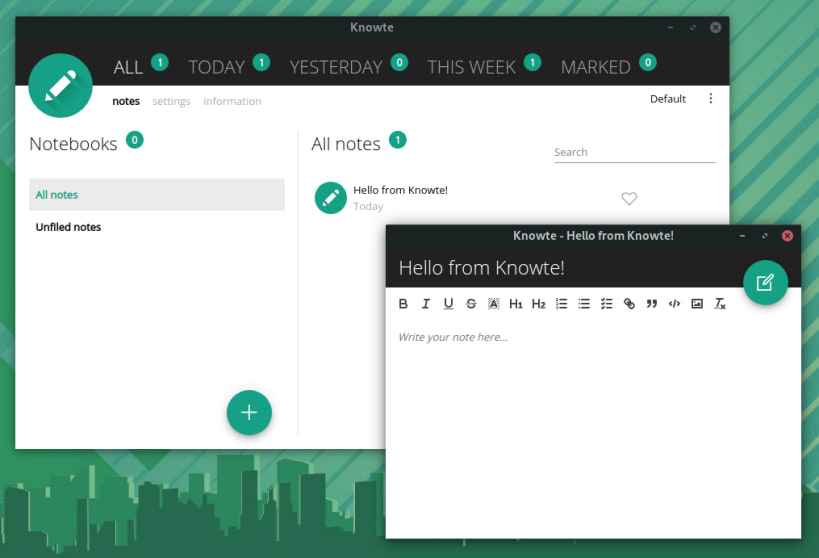Click the Knowte pencil logo
Image resolution: width=819 pixels, height=558 pixels.
(x=61, y=85)
